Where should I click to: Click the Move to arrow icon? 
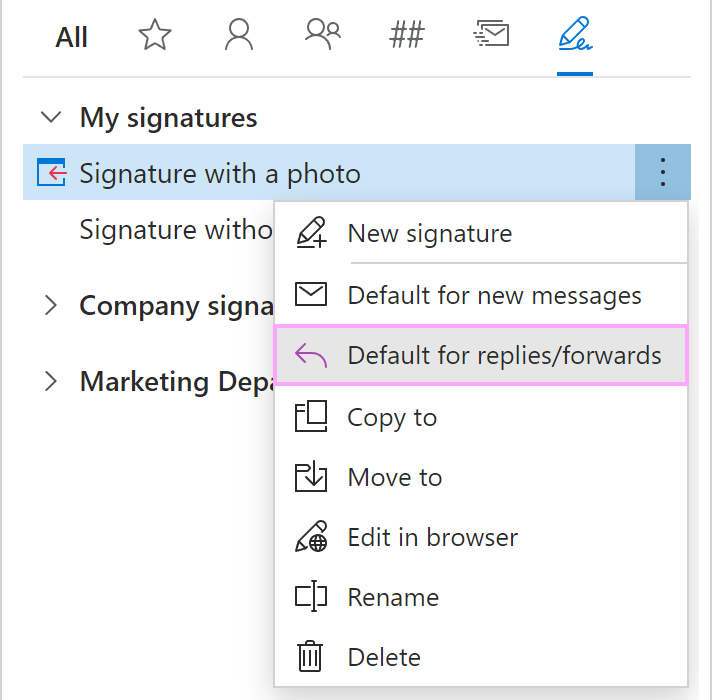pos(311,476)
